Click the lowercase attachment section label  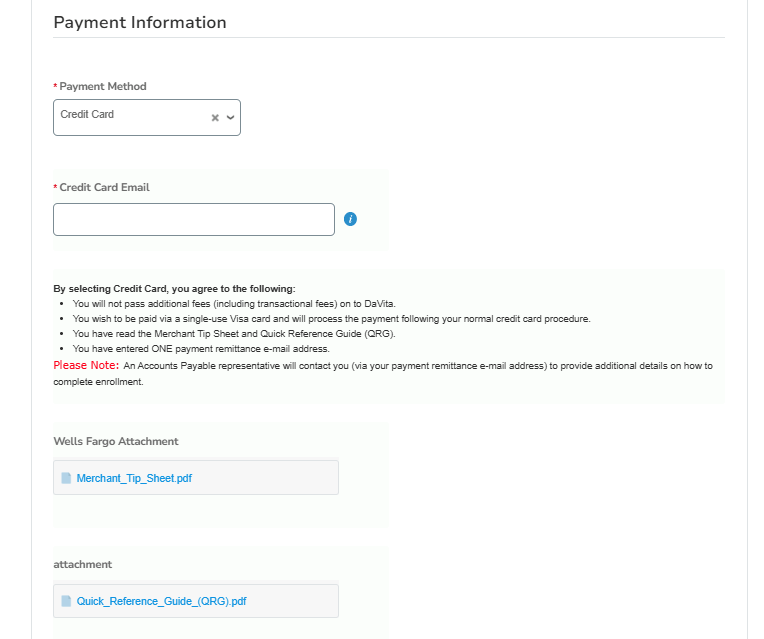(x=83, y=564)
